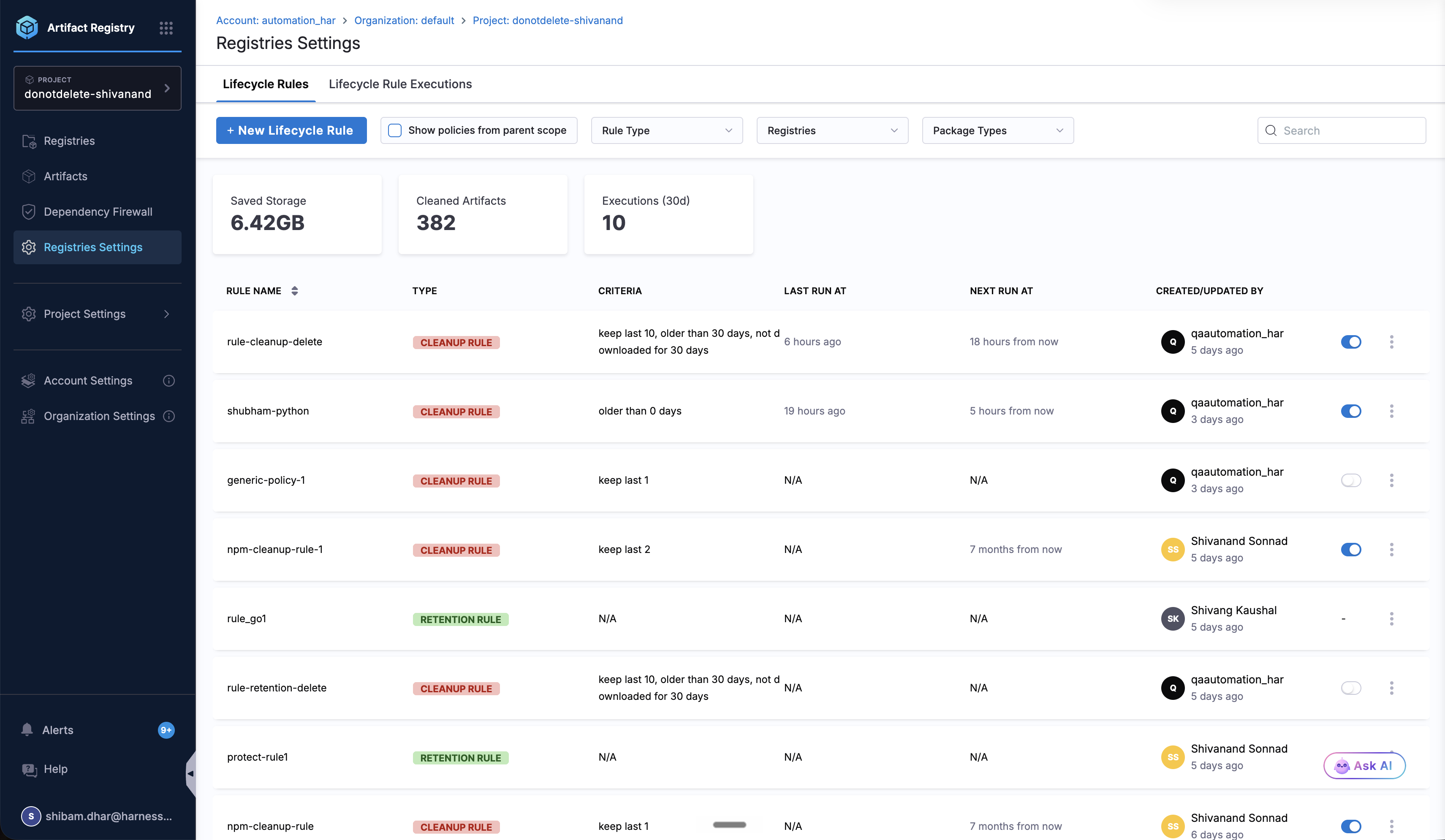
Task: Go to Project: donotdelete-shivanand breadcrumb
Action: coord(548,21)
